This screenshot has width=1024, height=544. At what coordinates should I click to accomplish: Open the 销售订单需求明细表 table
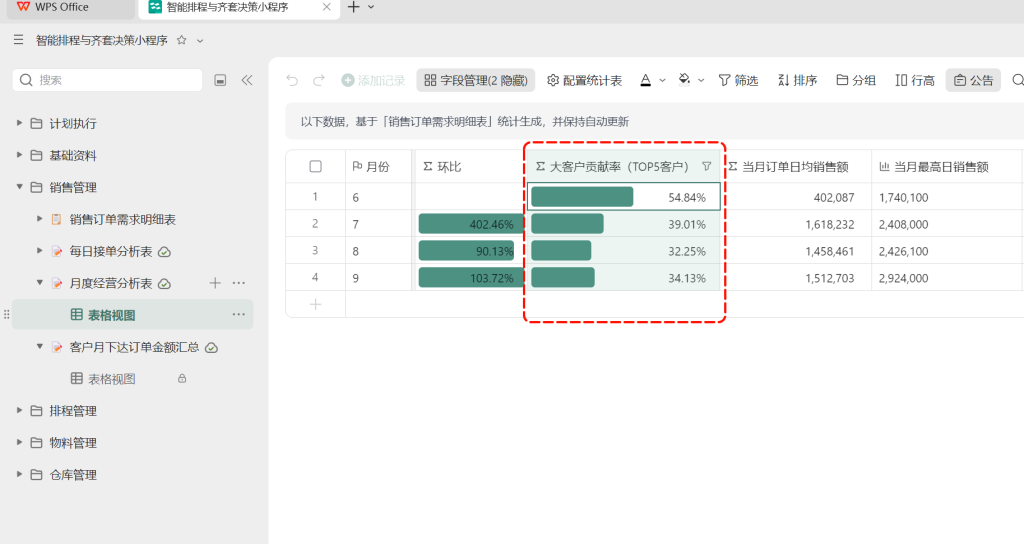[x=122, y=219]
